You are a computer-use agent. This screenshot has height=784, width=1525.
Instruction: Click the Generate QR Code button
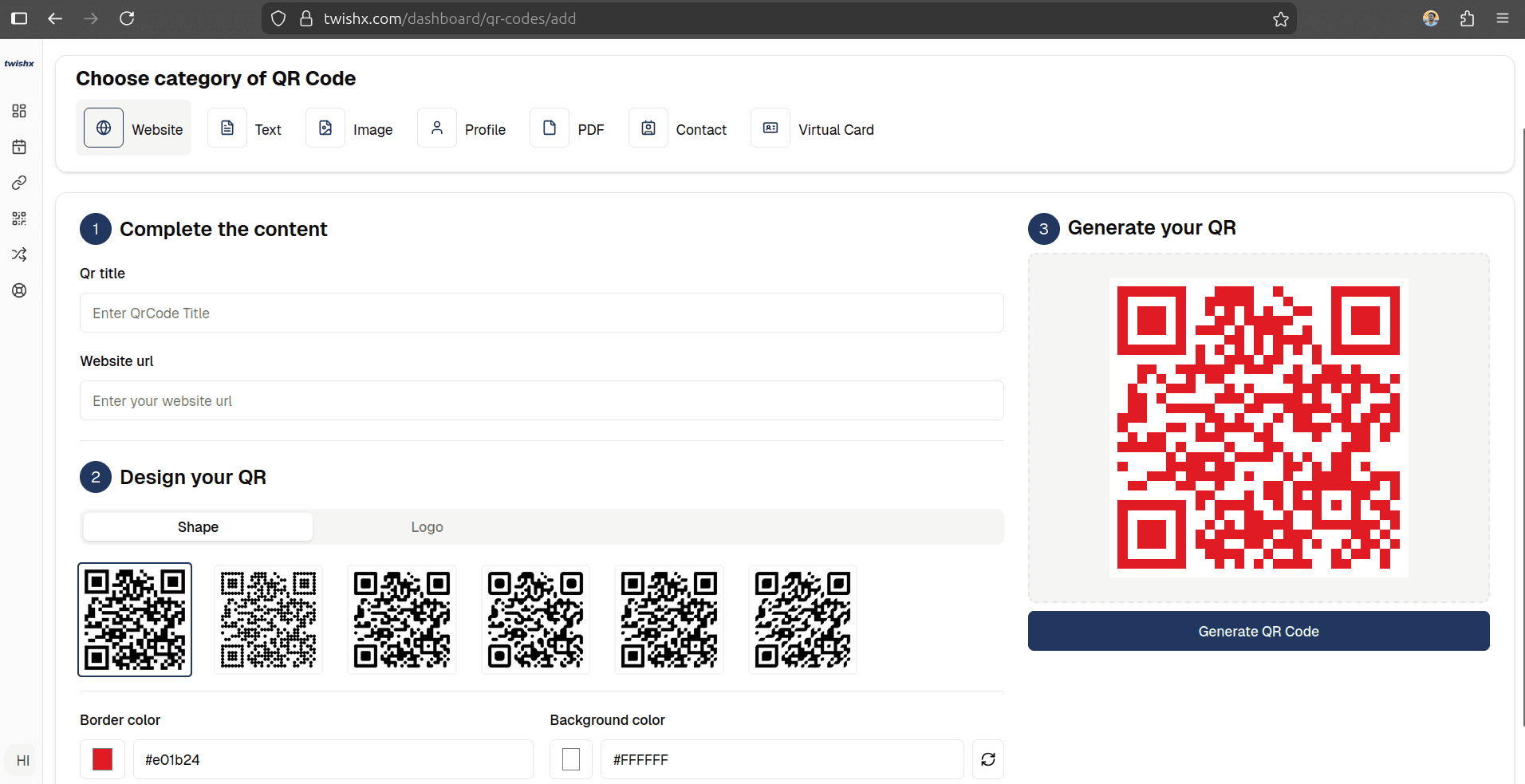click(x=1259, y=631)
